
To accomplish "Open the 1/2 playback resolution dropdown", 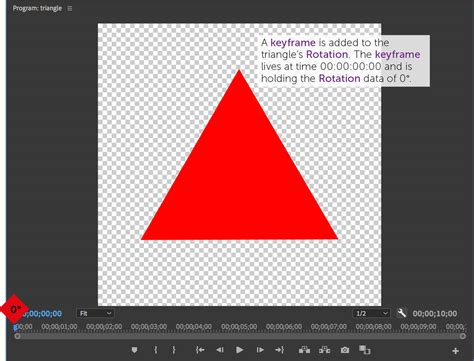I will [371, 313].
